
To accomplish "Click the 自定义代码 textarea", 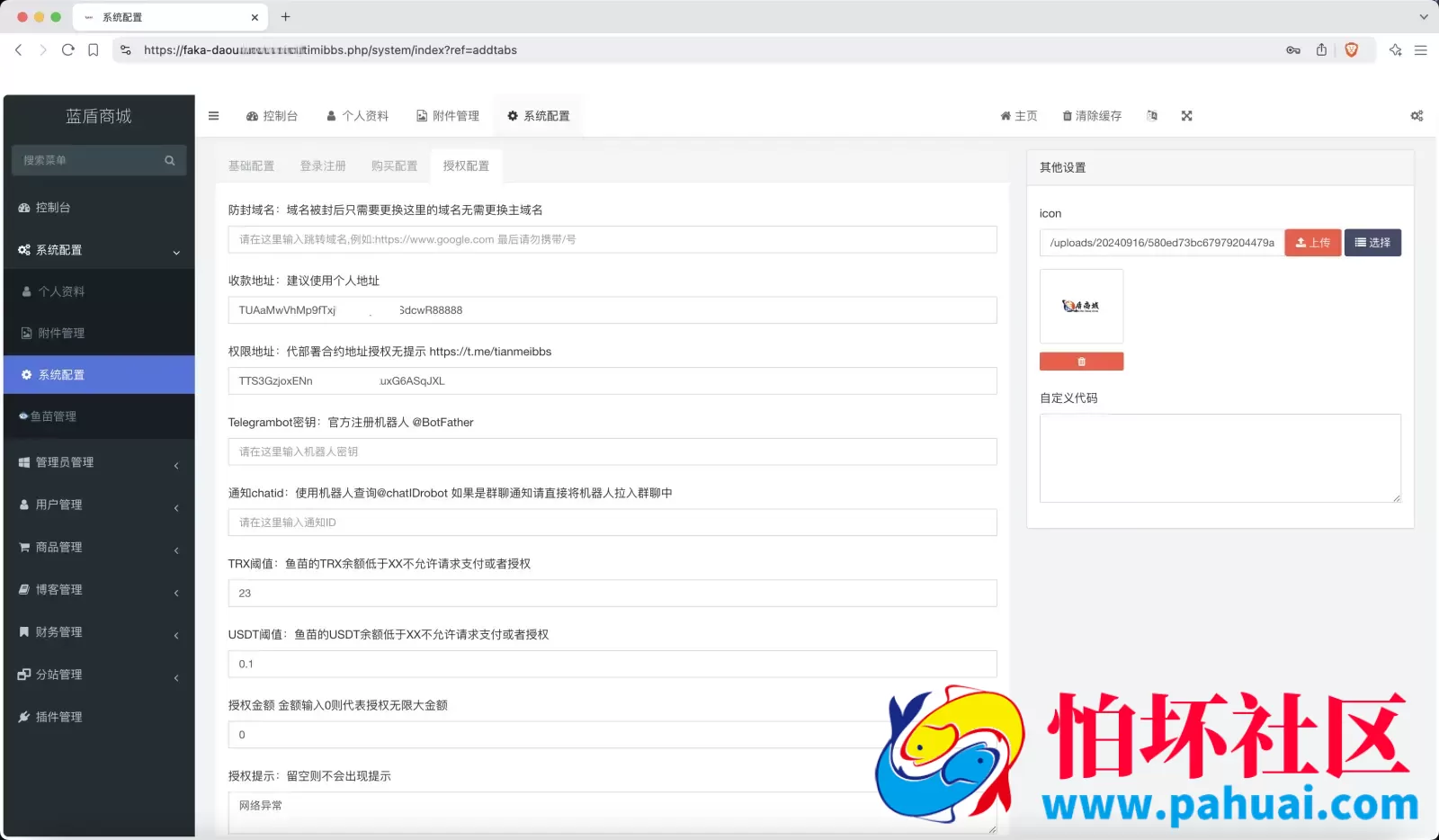I will point(1220,458).
